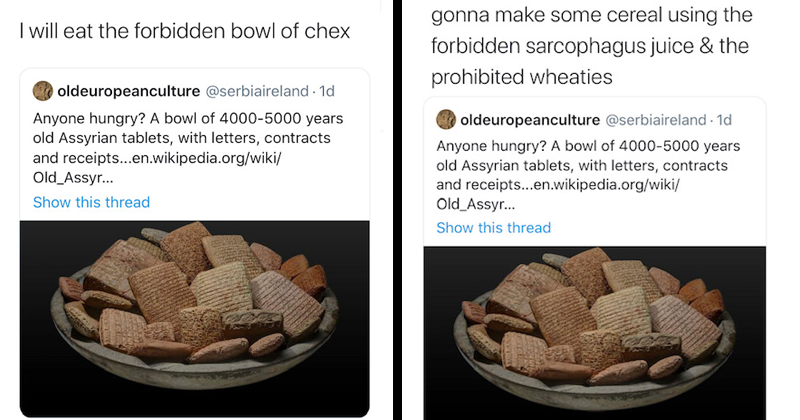This screenshot has height=420, width=800.
Task: Click "Show this thread" under the wheaties tweet
Action: coord(494,227)
